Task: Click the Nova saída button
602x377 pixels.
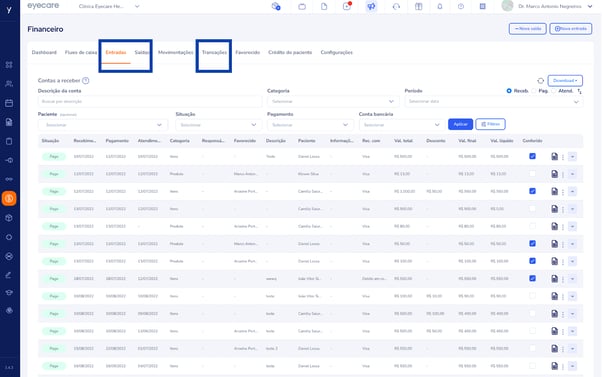Action: [x=528, y=29]
